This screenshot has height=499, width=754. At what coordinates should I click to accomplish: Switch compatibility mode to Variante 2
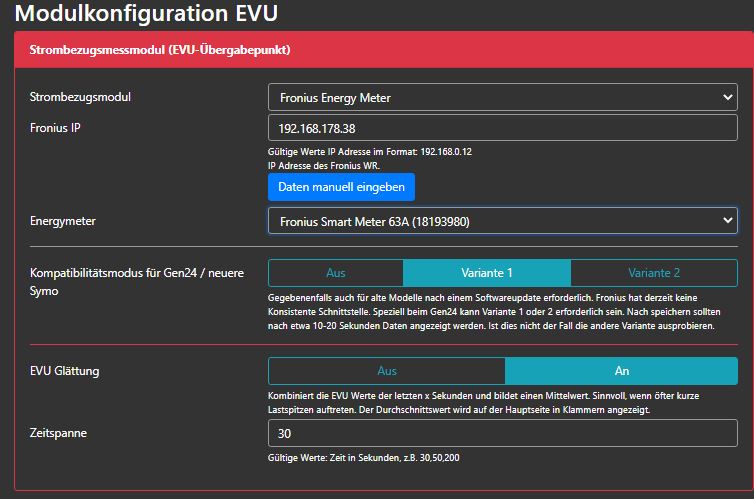point(653,273)
